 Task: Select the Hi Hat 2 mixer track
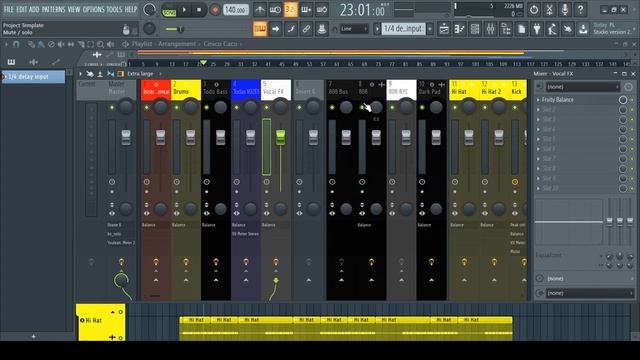point(493,90)
